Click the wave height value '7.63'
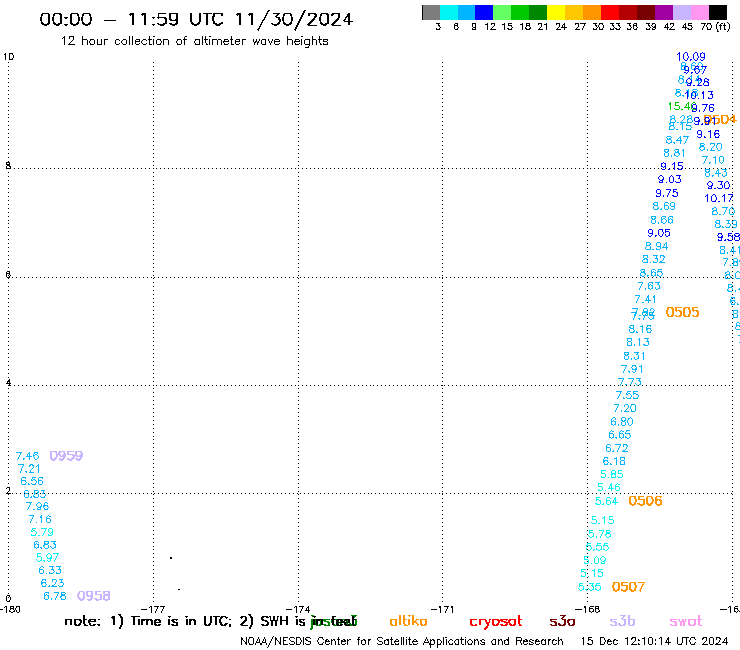The image size is (740, 650). (x=649, y=286)
